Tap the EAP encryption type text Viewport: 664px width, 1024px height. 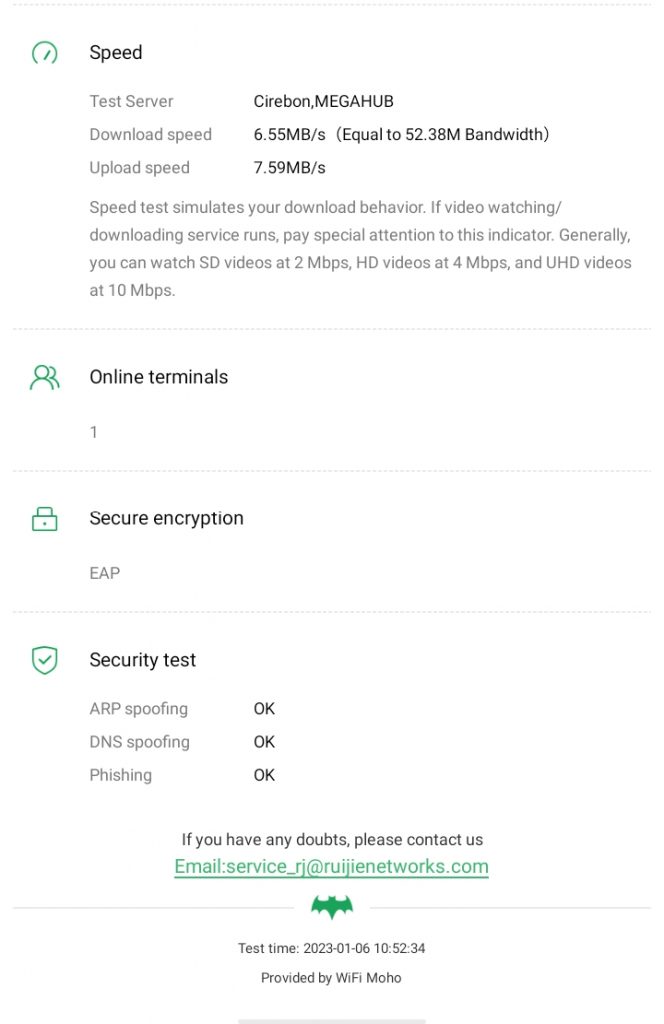[x=105, y=573]
